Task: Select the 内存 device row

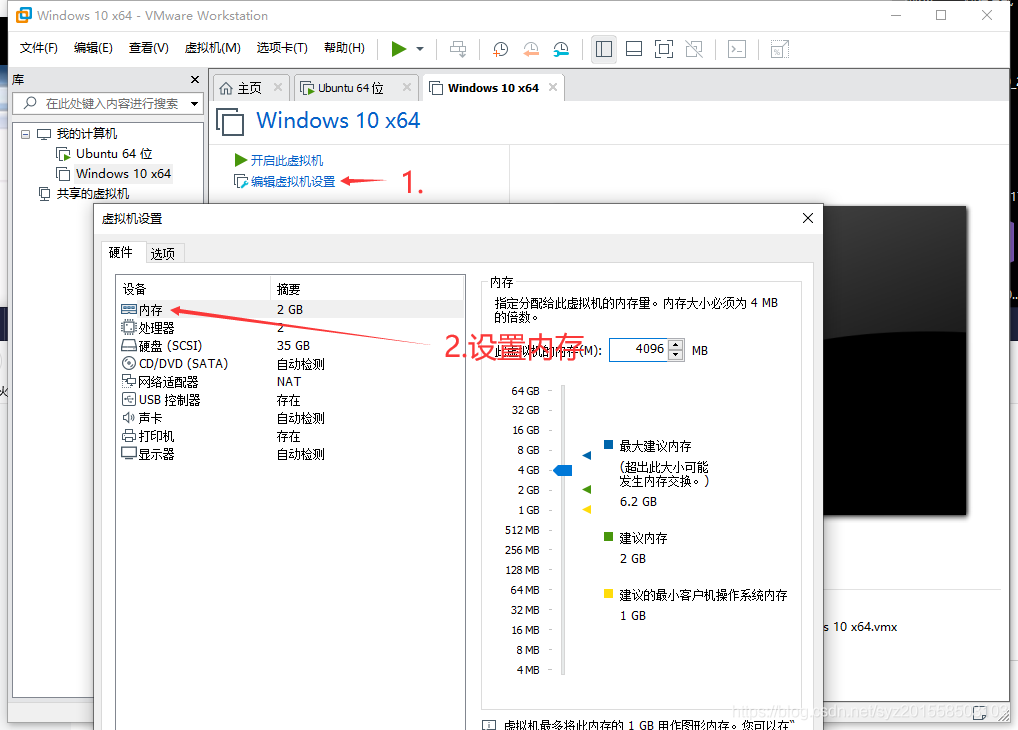Action: (290, 310)
